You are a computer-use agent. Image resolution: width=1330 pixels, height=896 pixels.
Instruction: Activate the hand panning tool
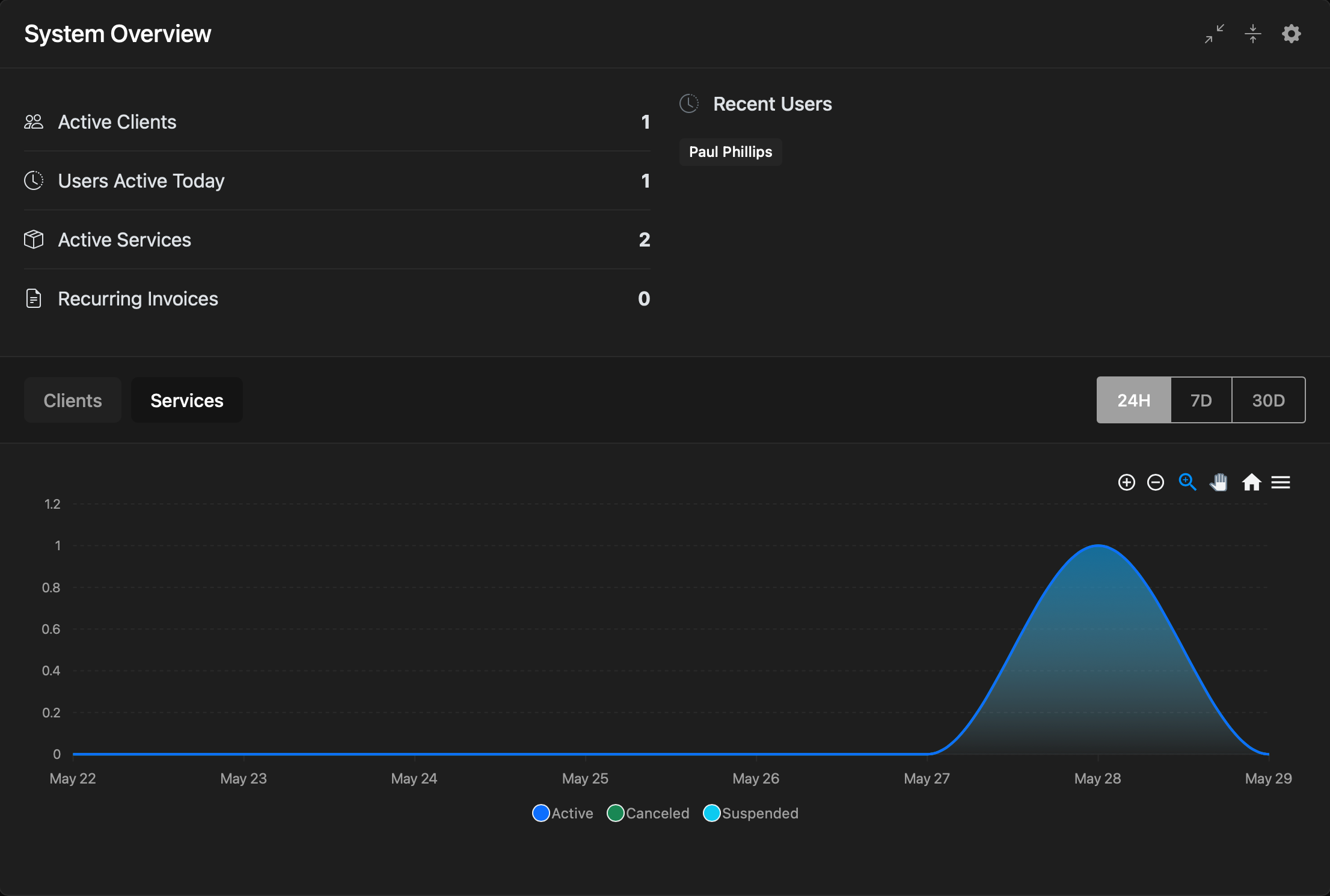(x=1219, y=482)
